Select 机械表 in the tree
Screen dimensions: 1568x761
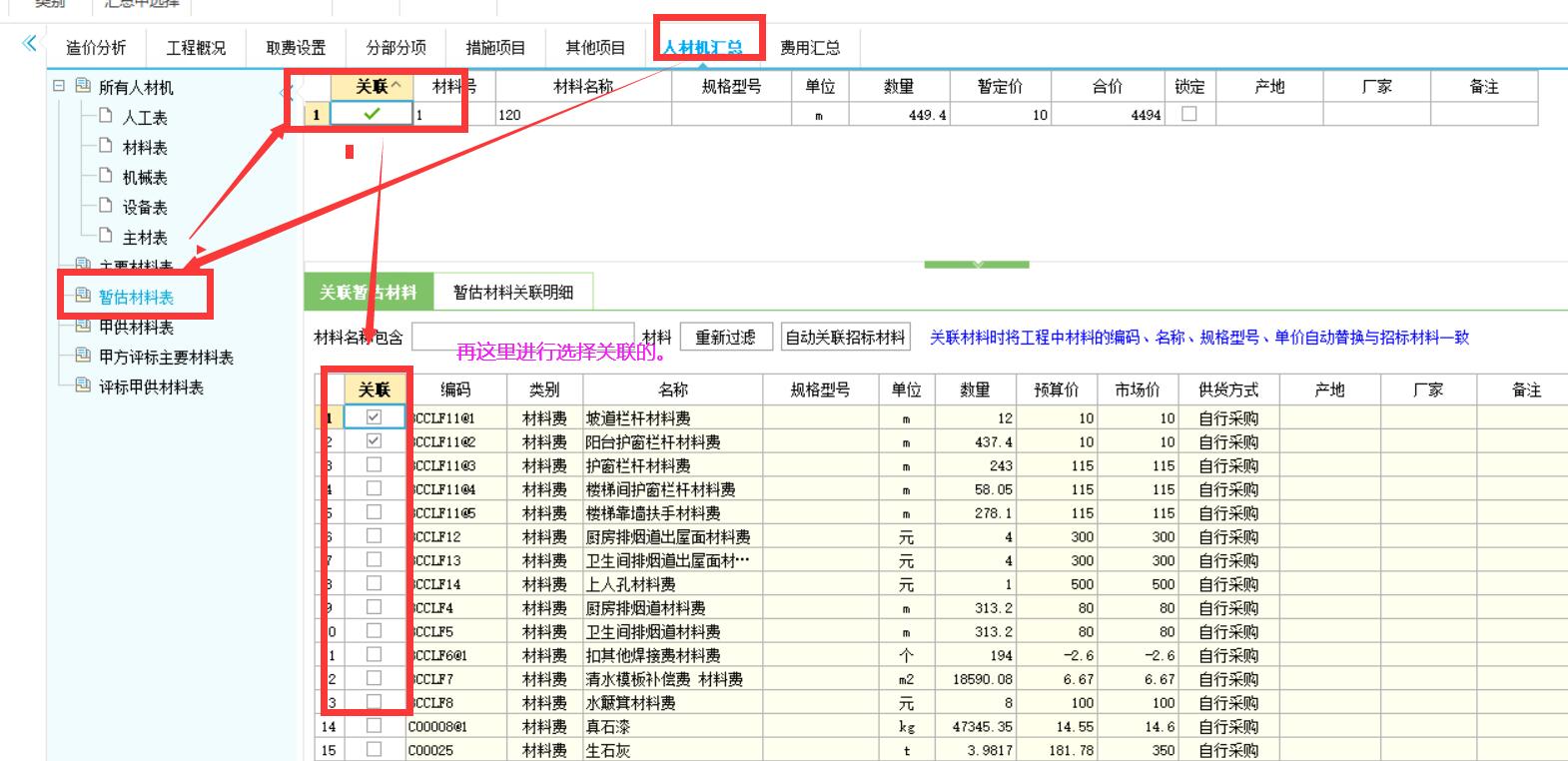(145, 178)
